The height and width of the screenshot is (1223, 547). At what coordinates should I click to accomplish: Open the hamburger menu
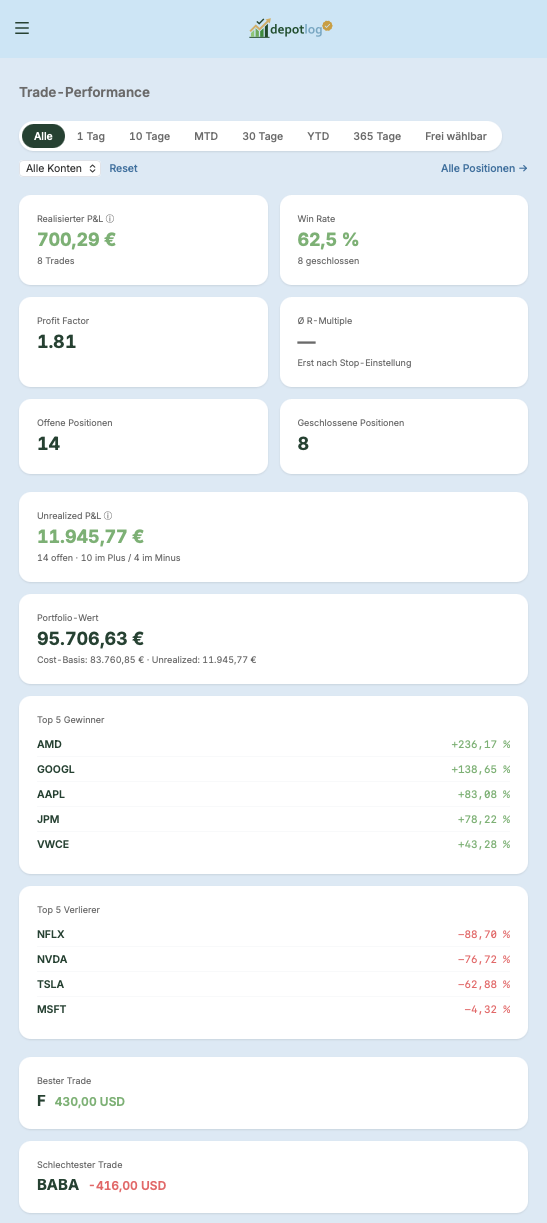[x=22, y=28]
